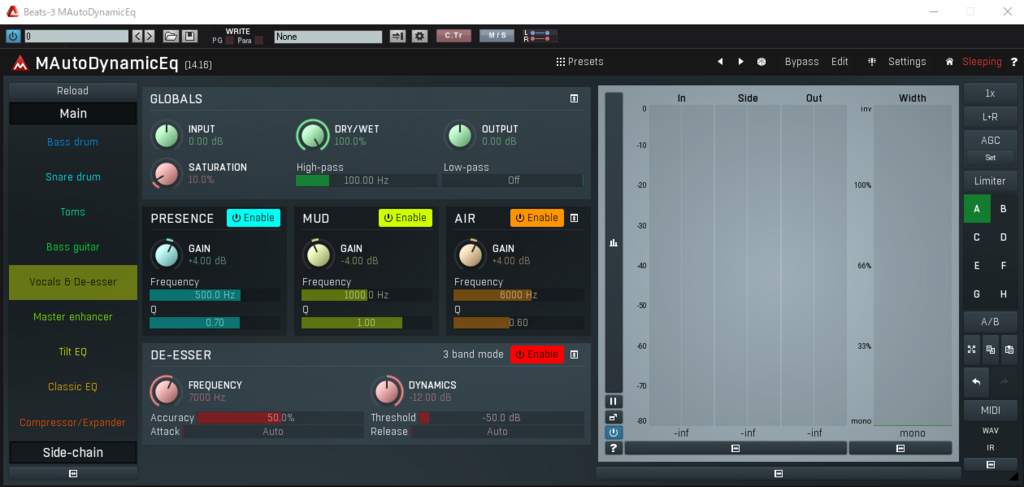Select the Main tab
Viewport: 1024px width, 487px height.
[73, 114]
